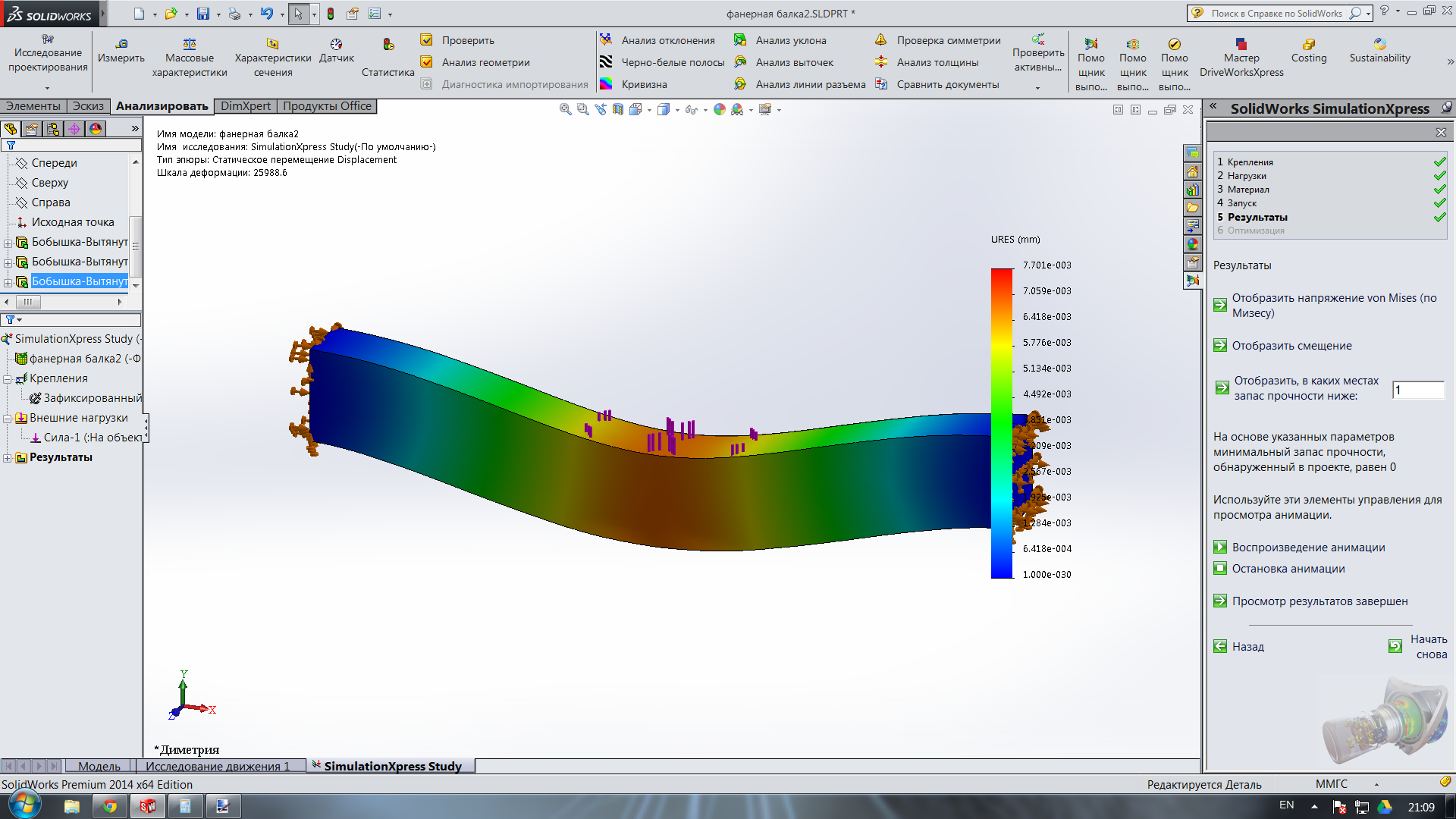Expand the Крепления tree node
Image resolution: width=1456 pixels, height=819 pixels.
(8, 379)
